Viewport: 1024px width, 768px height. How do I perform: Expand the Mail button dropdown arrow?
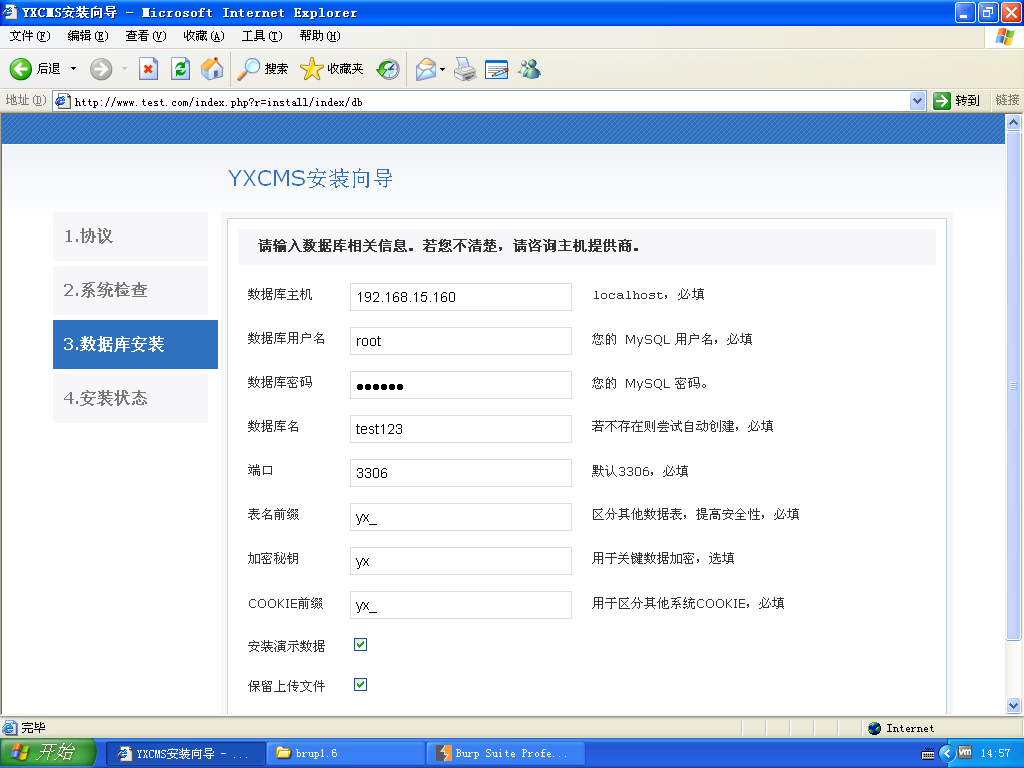(x=442, y=69)
